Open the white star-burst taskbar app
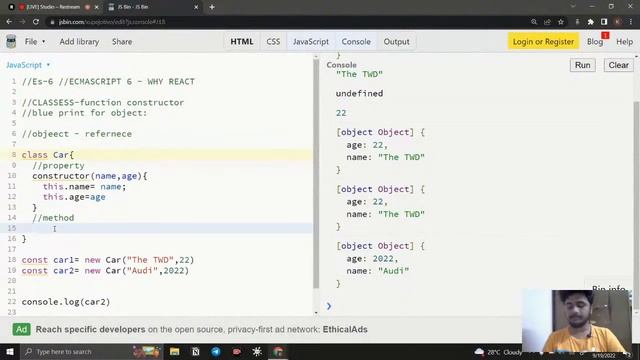This screenshot has width=640, height=360. click(257, 351)
